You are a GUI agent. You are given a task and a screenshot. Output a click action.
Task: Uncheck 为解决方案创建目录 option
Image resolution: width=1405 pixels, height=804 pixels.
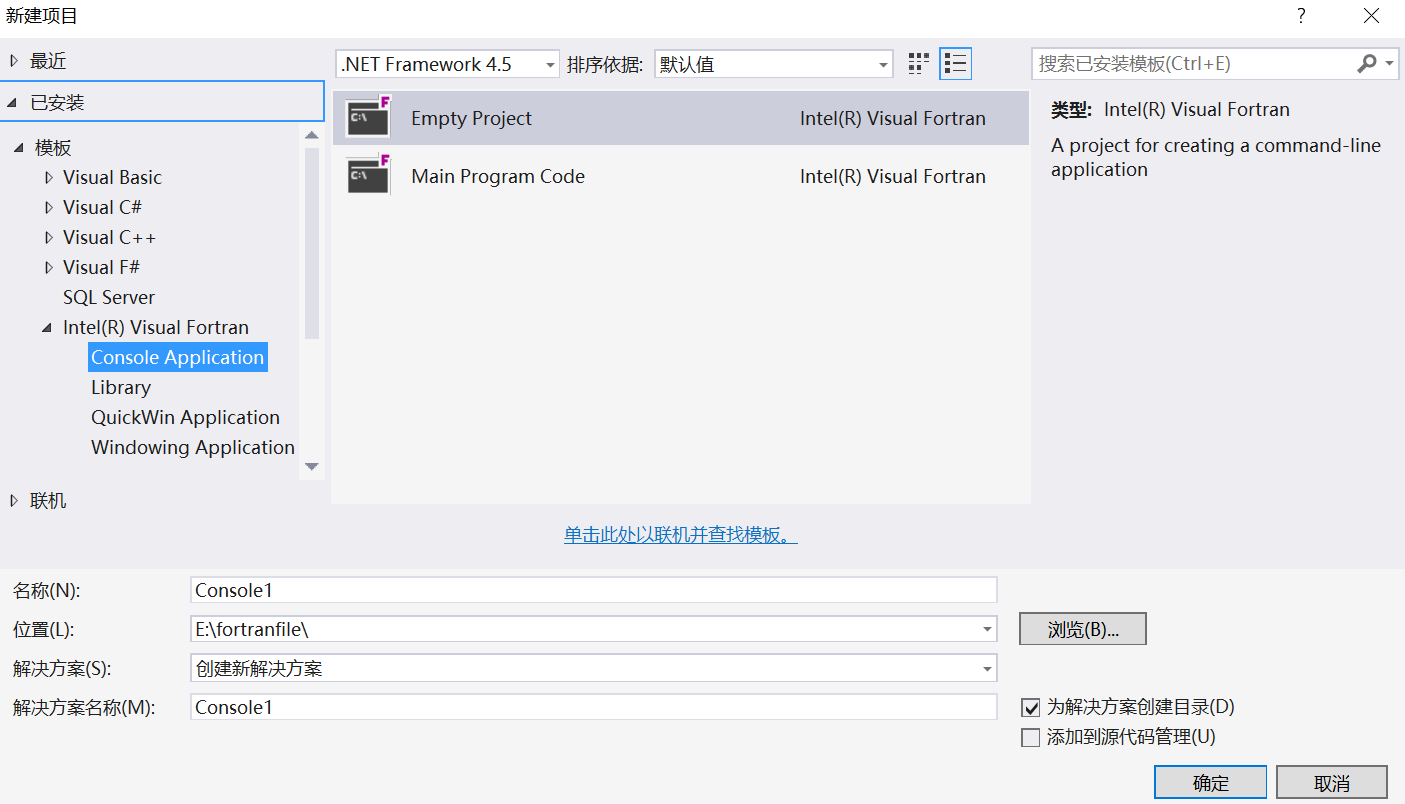[x=1031, y=707]
